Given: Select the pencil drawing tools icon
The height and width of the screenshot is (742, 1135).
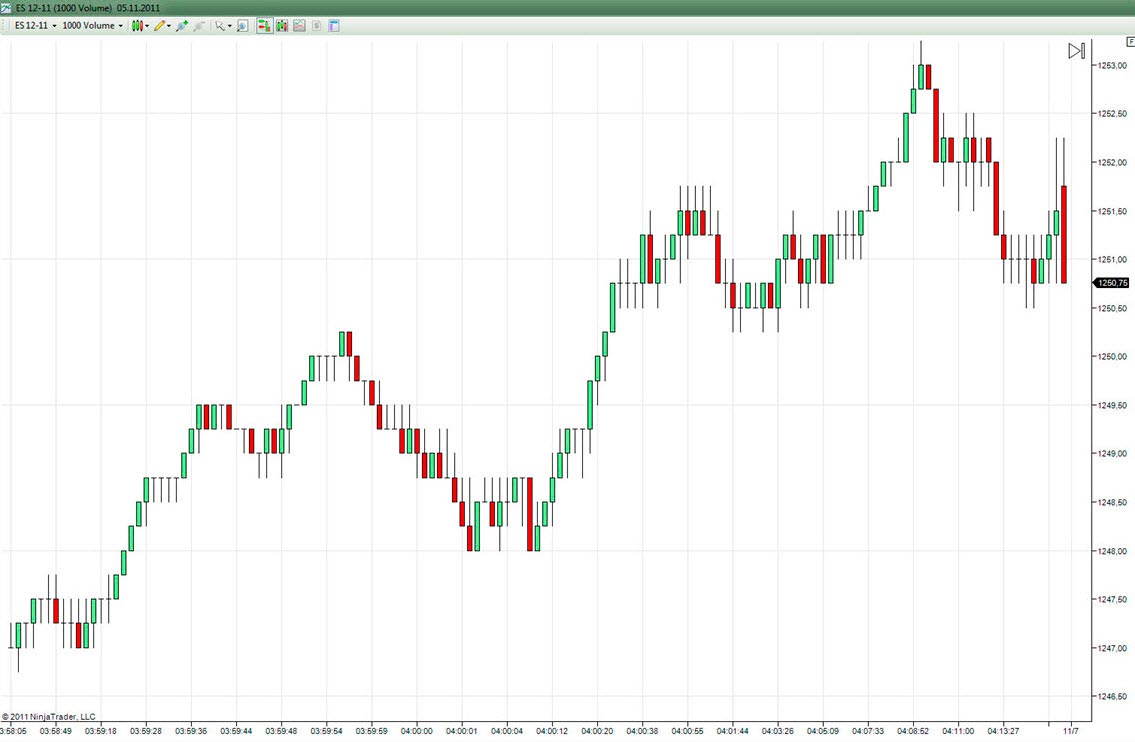Looking at the screenshot, I should click(x=159, y=25).
